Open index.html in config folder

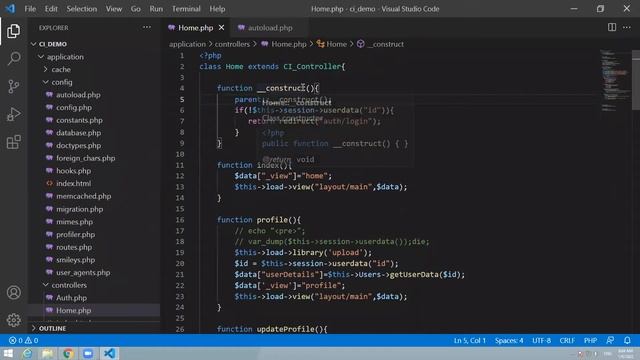click(73, 183)
